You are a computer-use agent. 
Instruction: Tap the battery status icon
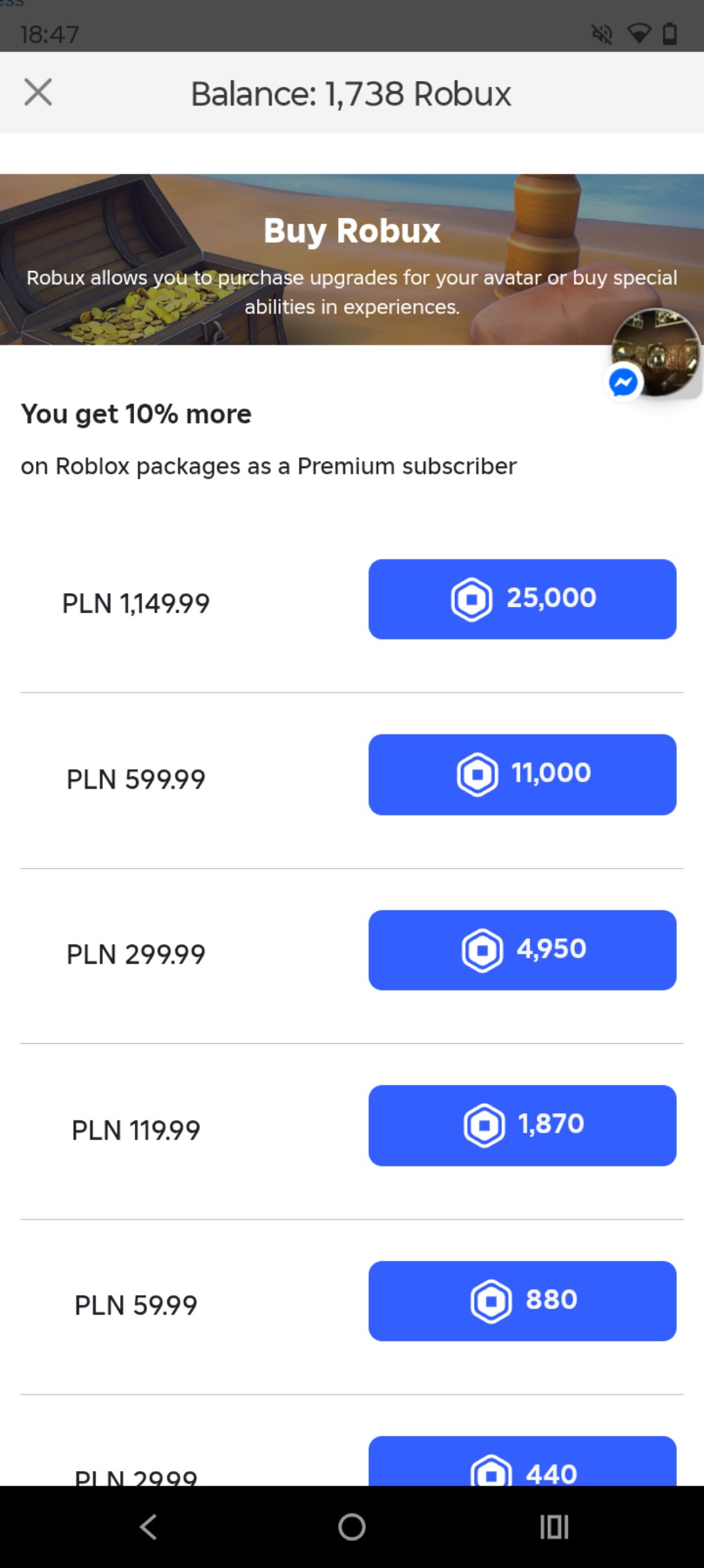click(x=670, y=34)
